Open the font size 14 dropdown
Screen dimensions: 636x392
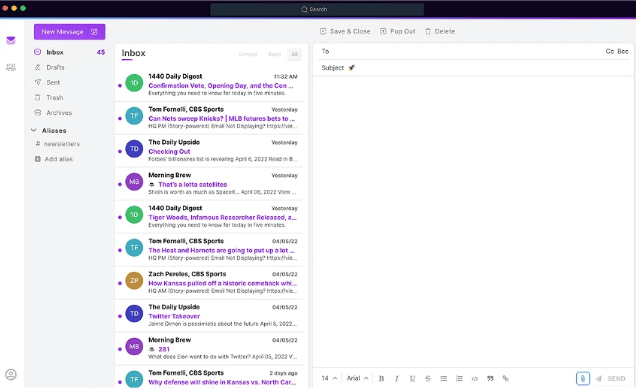(x=329, y=378)
